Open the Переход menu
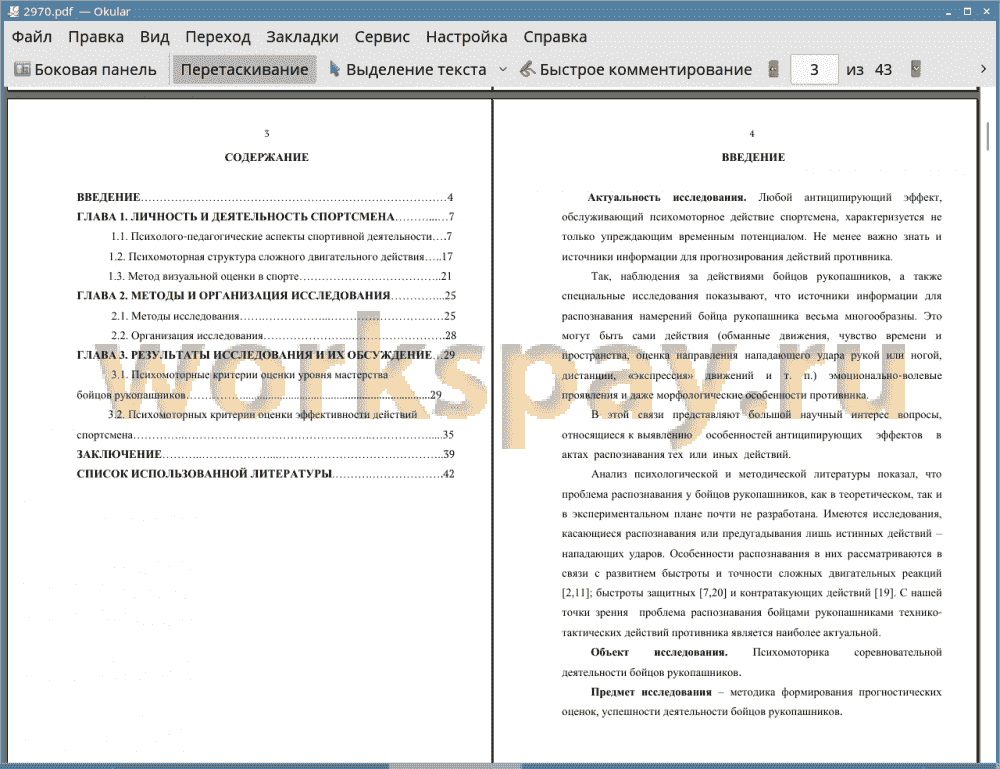This screenshot has height=769, width=1000. tap(217, 37)
